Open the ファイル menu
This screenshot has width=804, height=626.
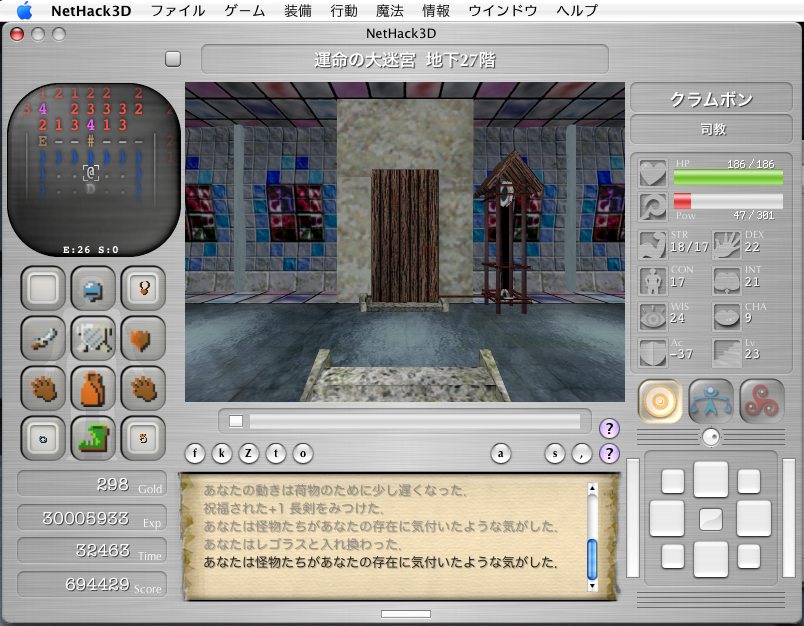(178, 11)
